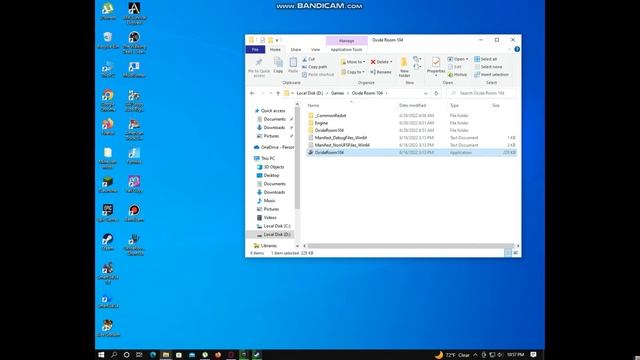Select This PC in navigation pane

click(264, 158)
